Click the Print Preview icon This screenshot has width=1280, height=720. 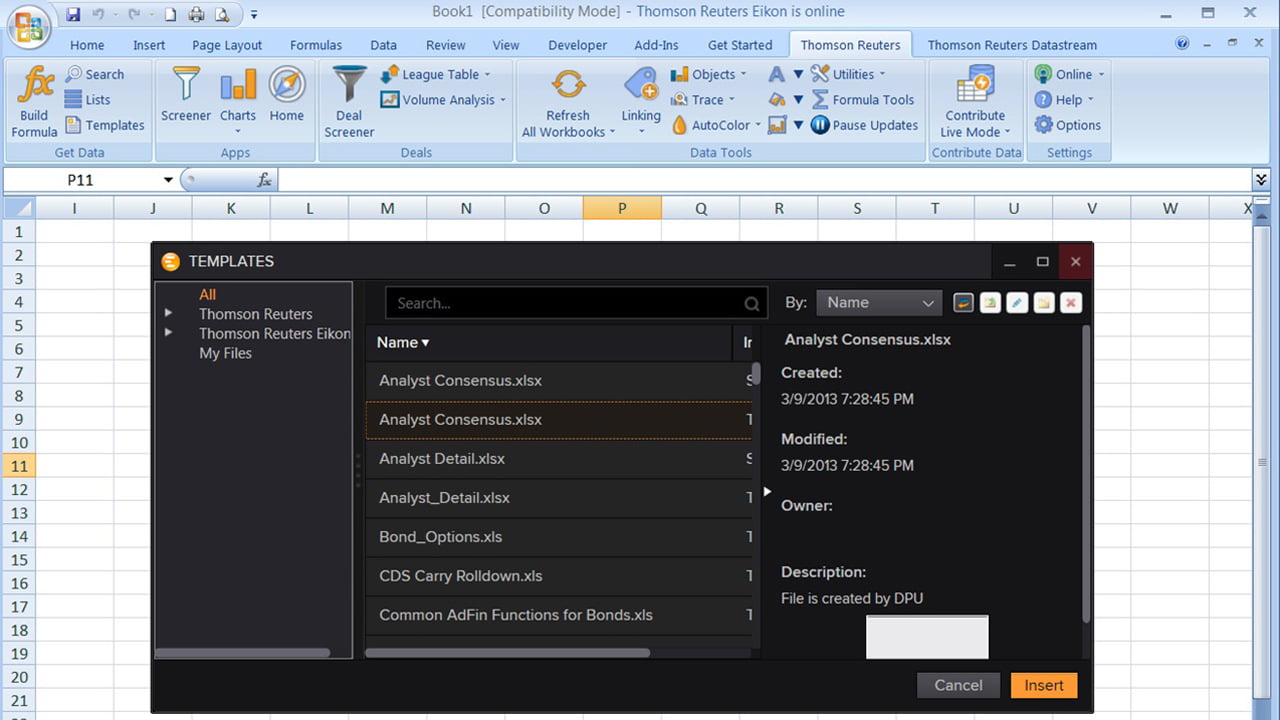click(221, 14)
